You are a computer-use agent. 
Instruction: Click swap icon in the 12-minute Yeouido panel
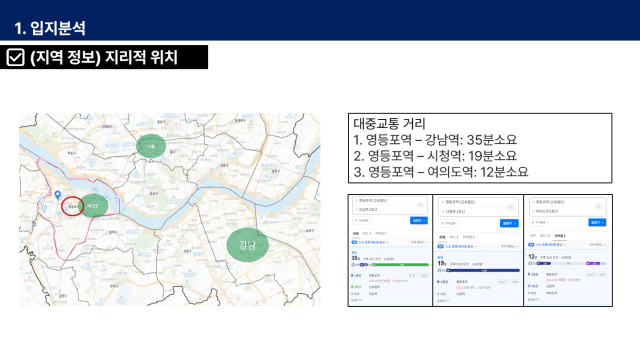coord(599,207)
